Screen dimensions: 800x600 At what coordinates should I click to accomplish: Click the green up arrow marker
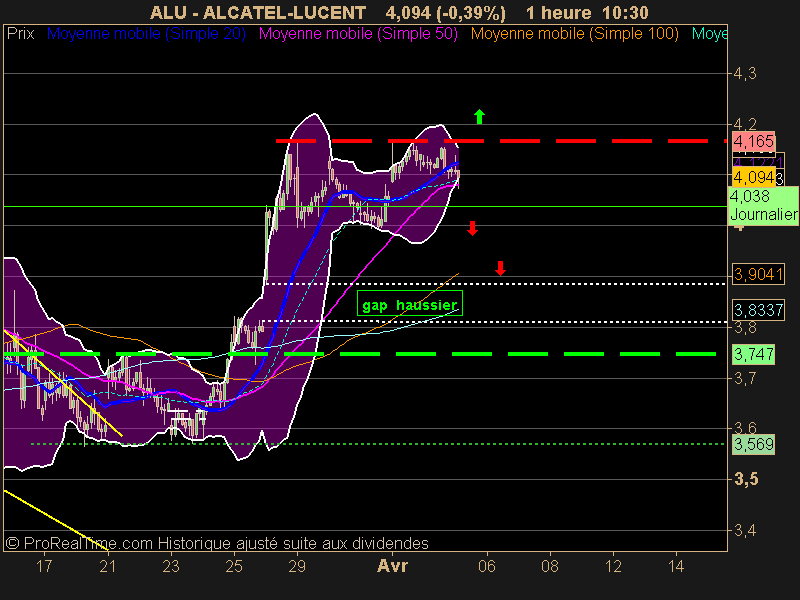[479, 116]
